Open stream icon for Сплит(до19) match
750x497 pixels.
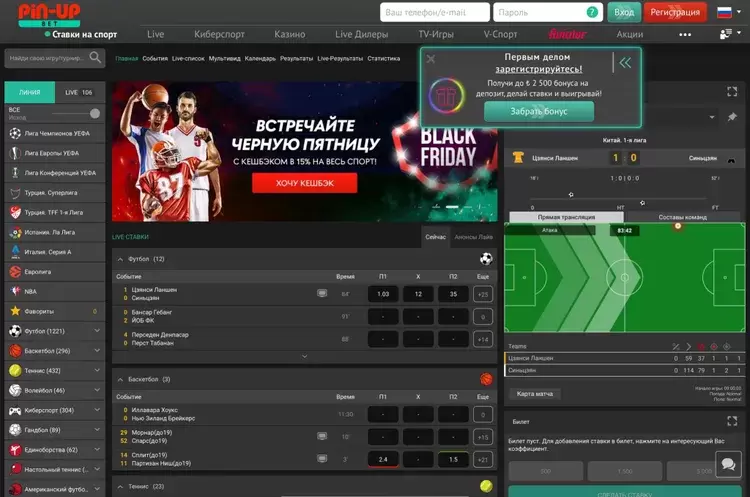tap(322, 459)
